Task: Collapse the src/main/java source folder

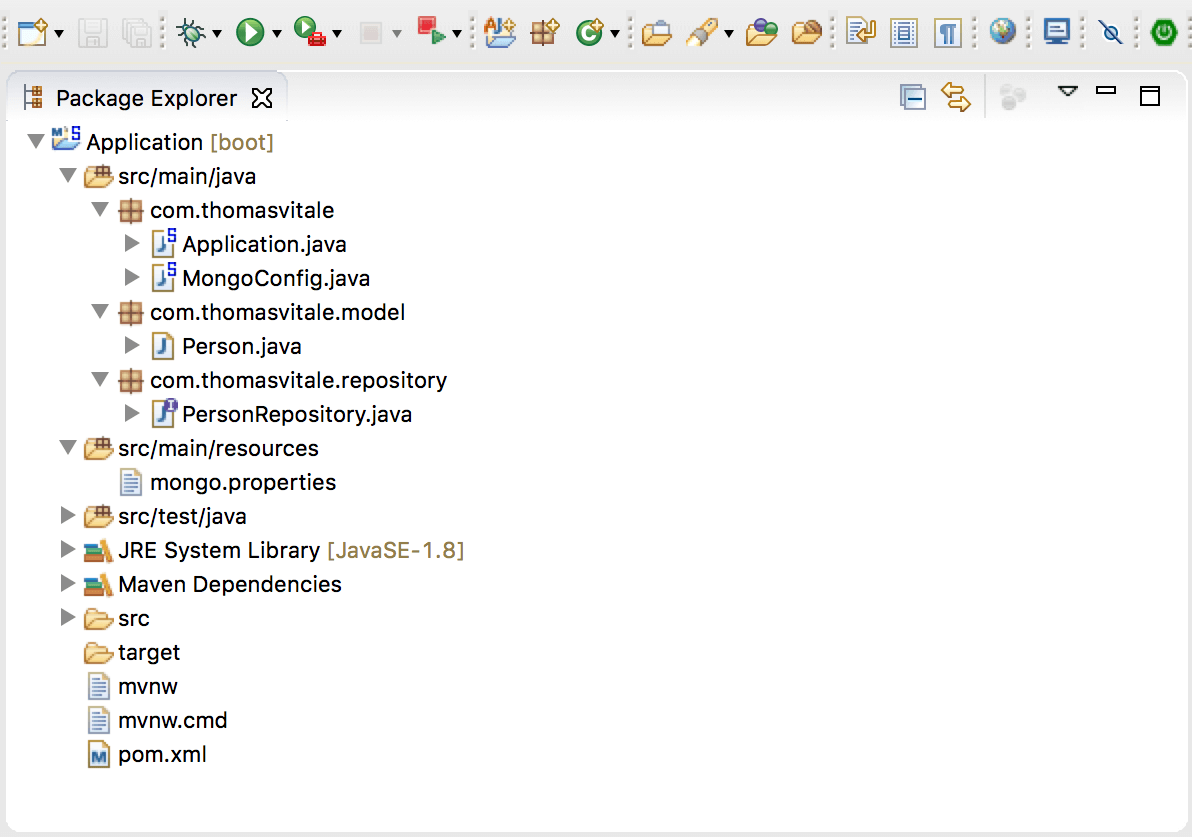Action: click(x=68, y=176)
